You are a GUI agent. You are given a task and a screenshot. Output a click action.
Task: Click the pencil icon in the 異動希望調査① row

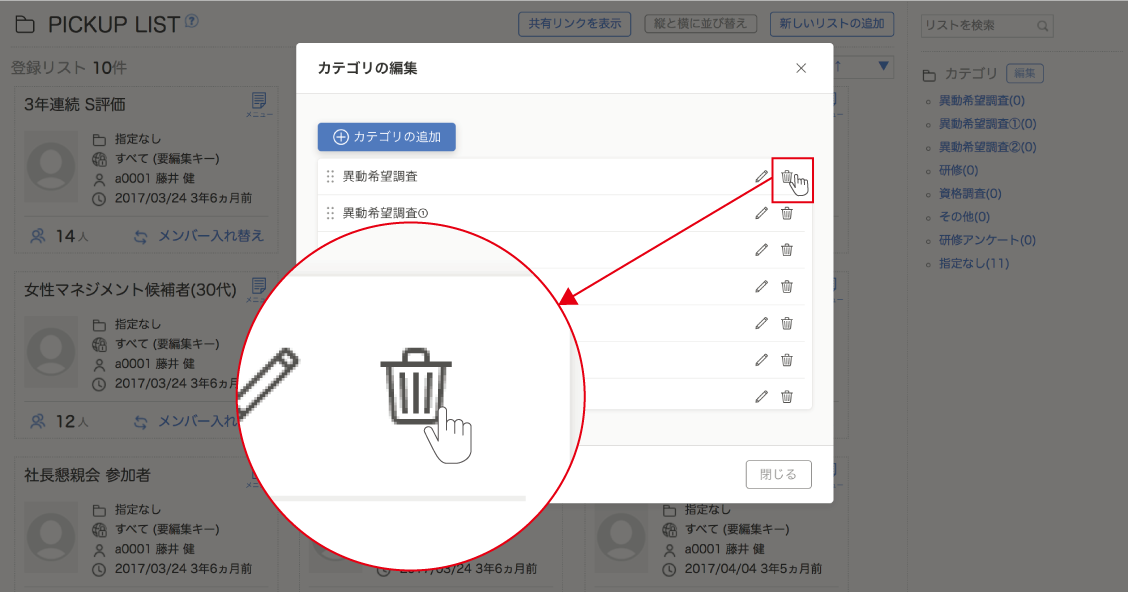761,213
